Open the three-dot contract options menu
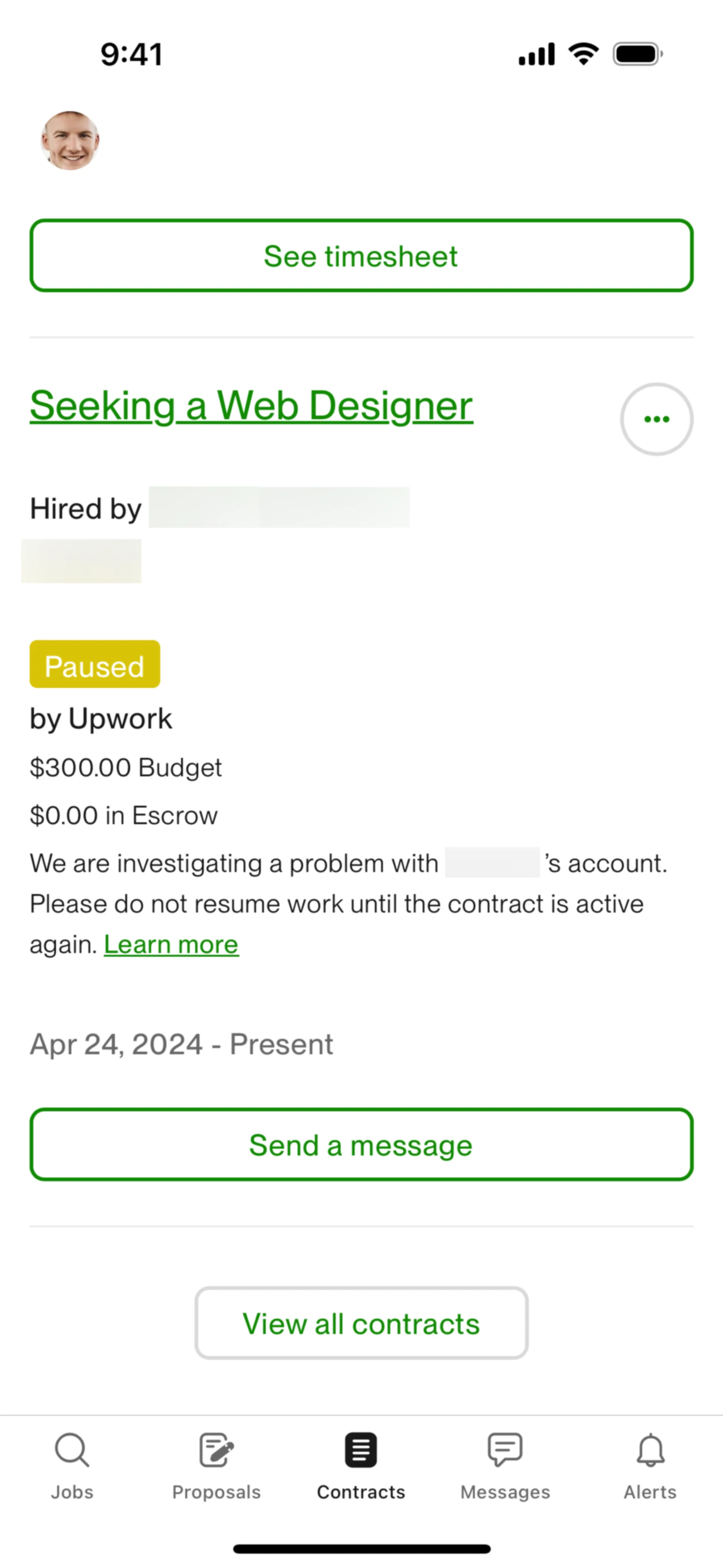The image size is (723, 1568). click(657, 419)
